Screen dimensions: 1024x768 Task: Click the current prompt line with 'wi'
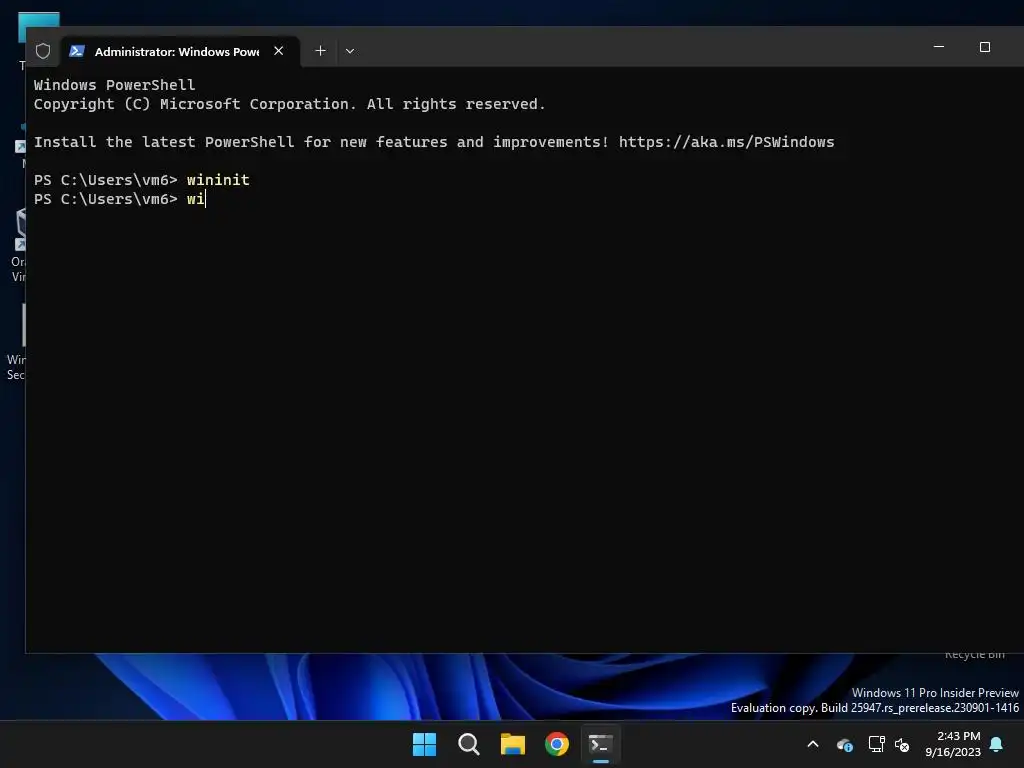pos(120,199)
